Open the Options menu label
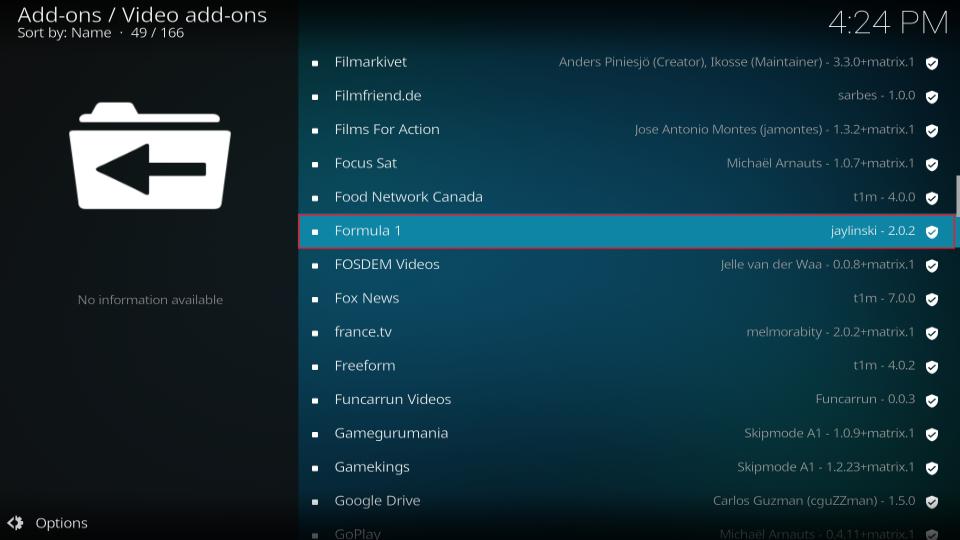The image size is (960, 540). point(61,523)
